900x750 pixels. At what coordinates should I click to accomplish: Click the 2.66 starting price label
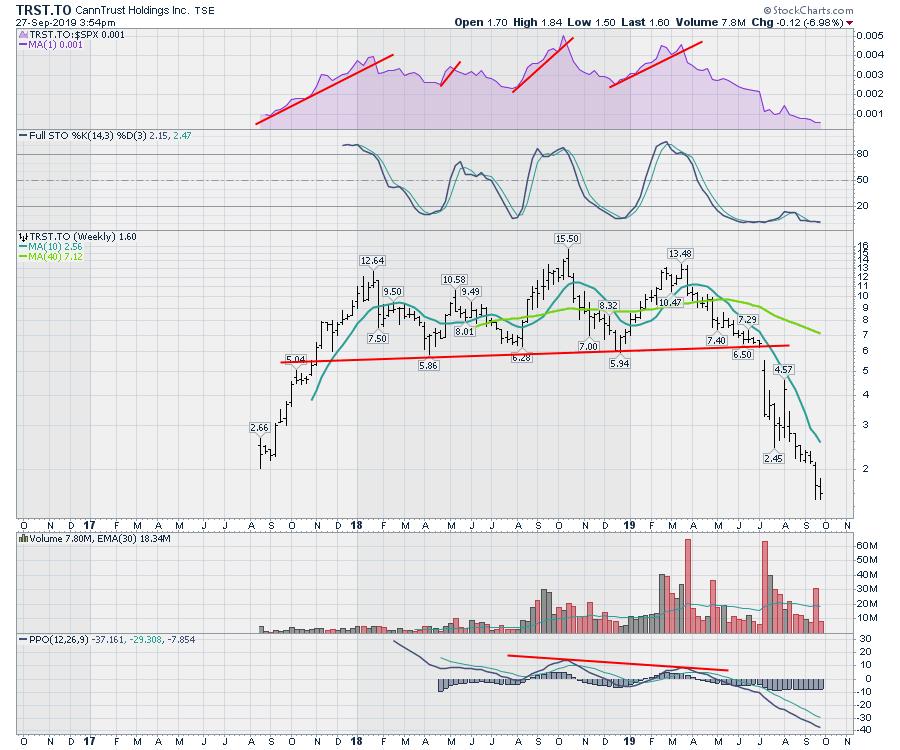[259, 428]
